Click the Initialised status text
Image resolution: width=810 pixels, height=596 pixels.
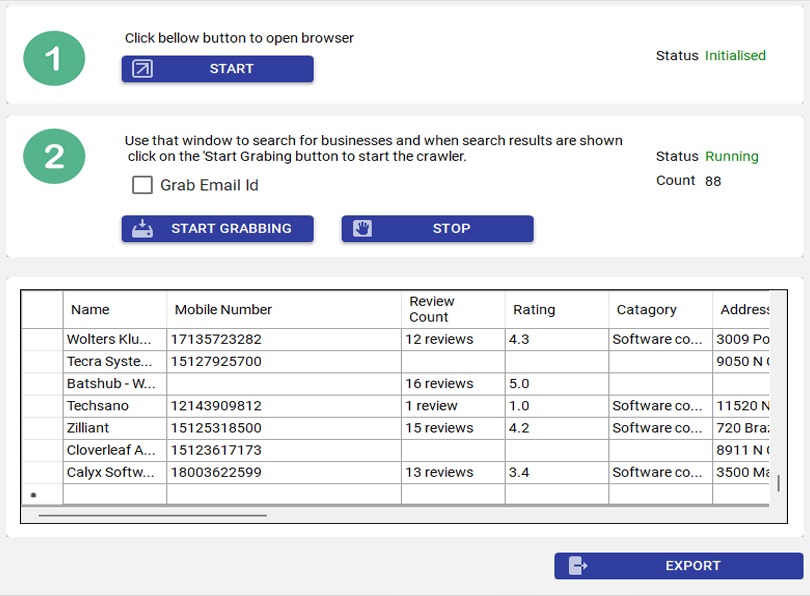point(735,55)
